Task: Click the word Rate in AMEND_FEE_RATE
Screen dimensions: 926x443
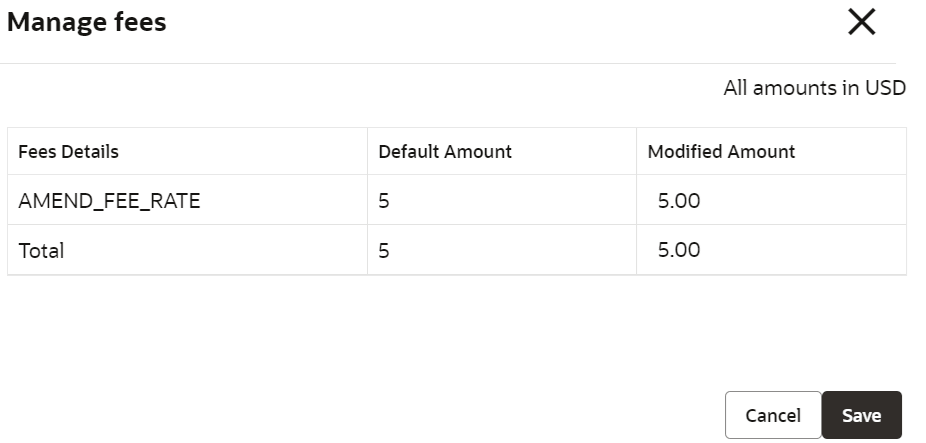Action: tap(176, 201)
